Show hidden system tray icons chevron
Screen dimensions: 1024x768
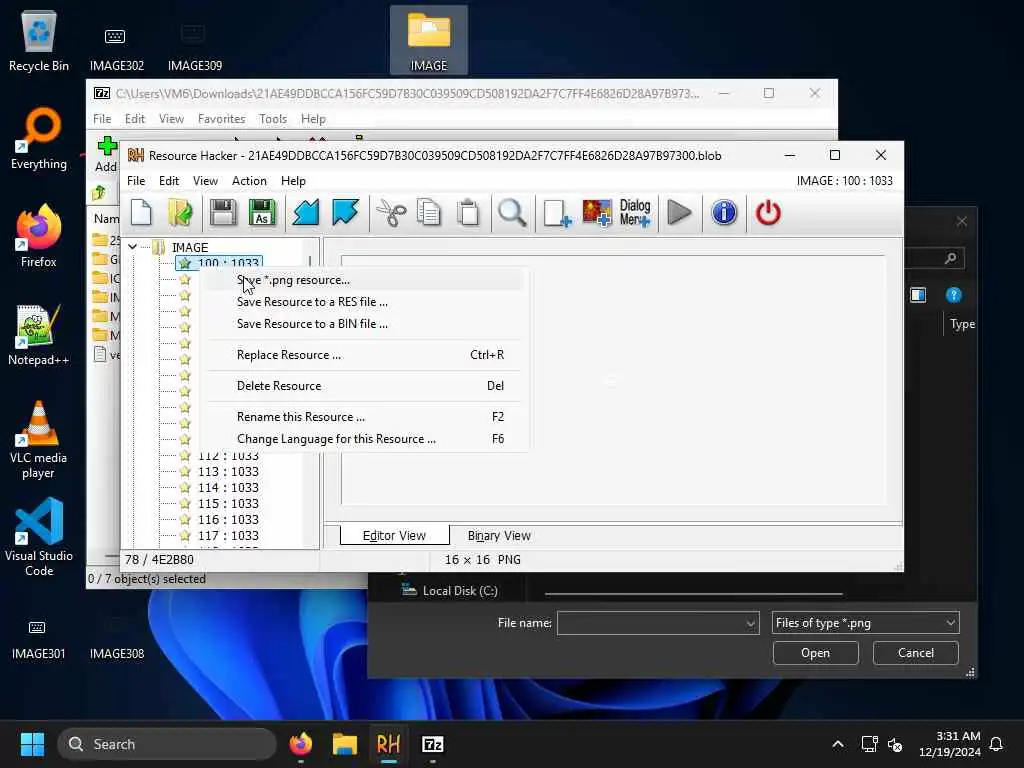click(837, 744)
